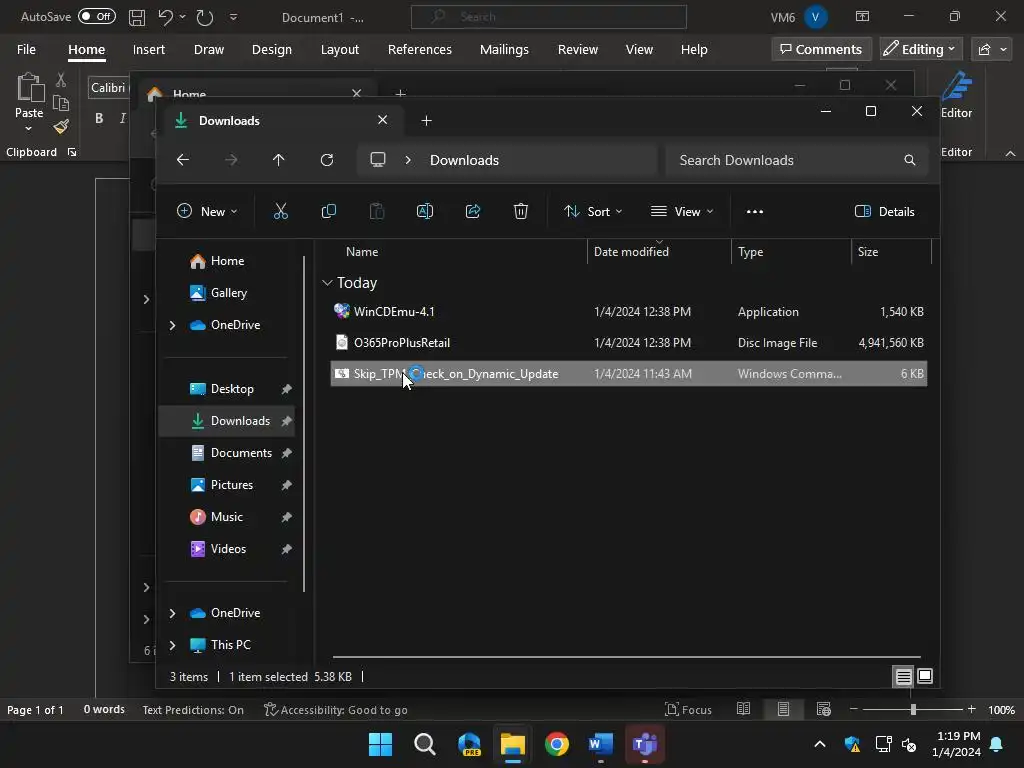Open the Insert ribbon tab
Screen dimensions: 1024x768
[x=148, y=50]
